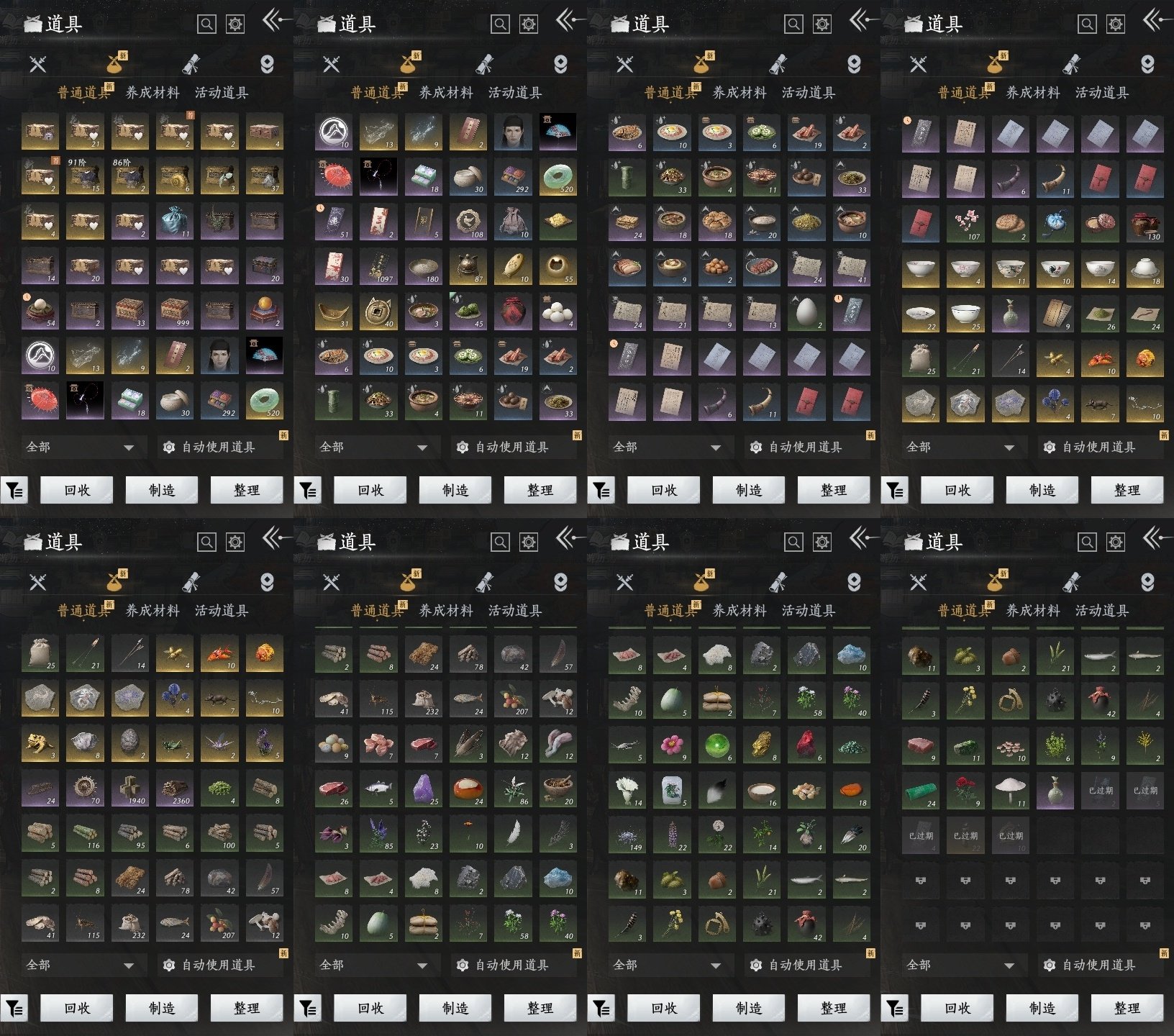The height and width of the screenshot is (1036, 1174).
Task: Expand the 全部 dropdown in the 91阶 chest panel
Action: [80, 447]
